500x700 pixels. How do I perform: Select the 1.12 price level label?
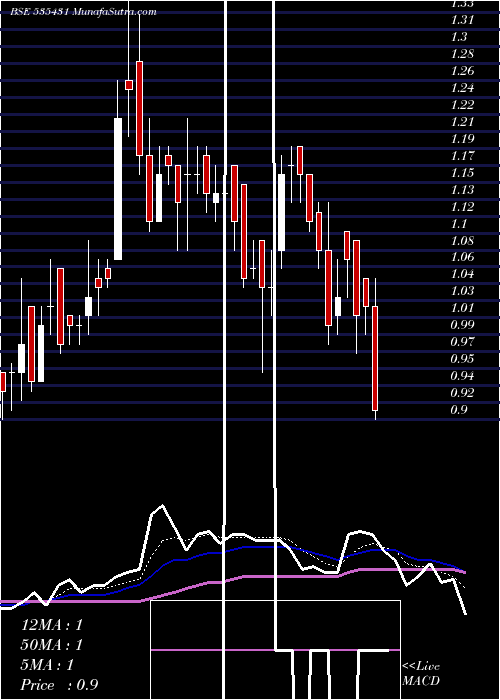pos(462,206)
